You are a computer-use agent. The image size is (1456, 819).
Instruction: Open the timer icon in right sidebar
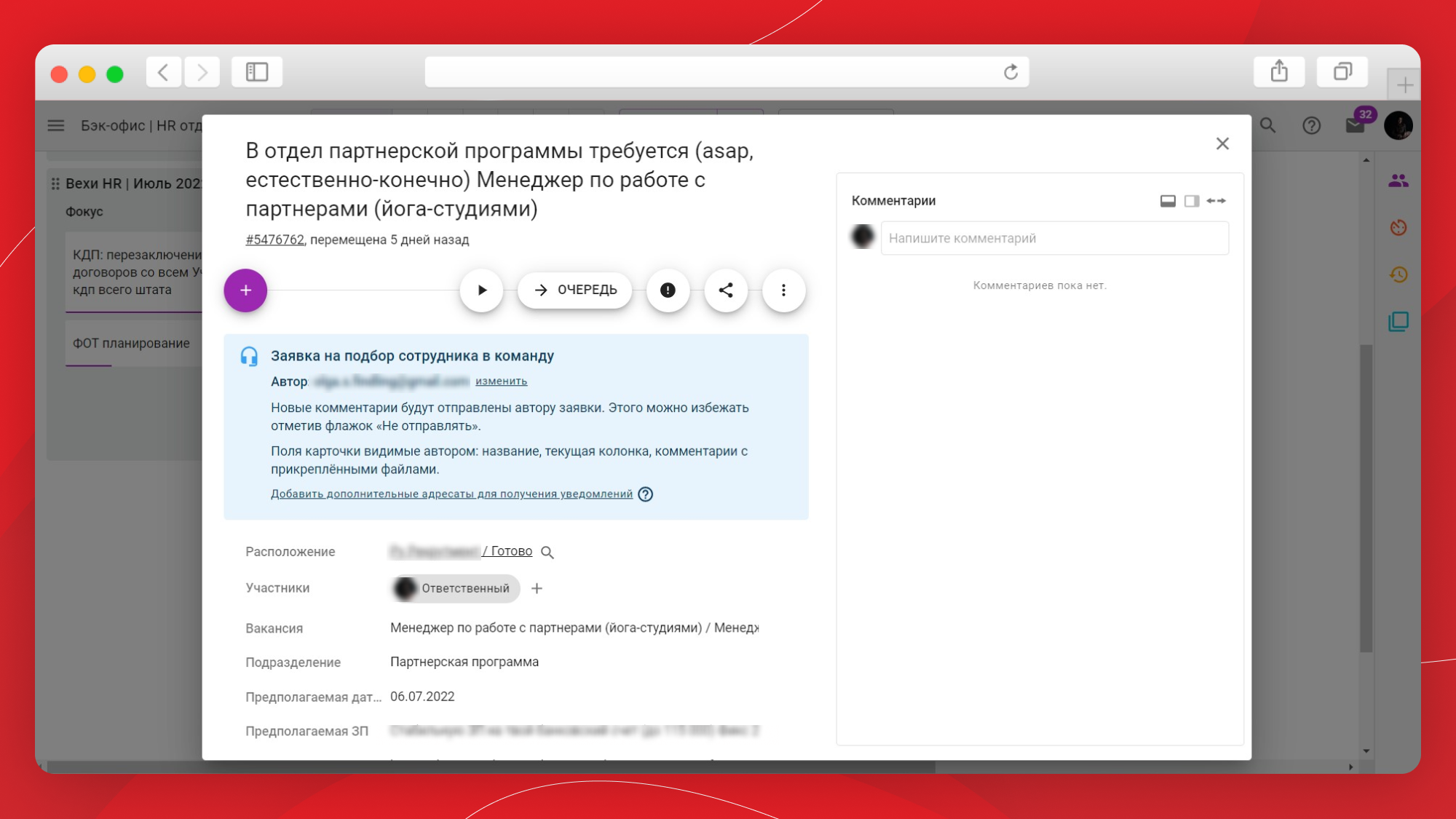click(x=1398, y=227)
